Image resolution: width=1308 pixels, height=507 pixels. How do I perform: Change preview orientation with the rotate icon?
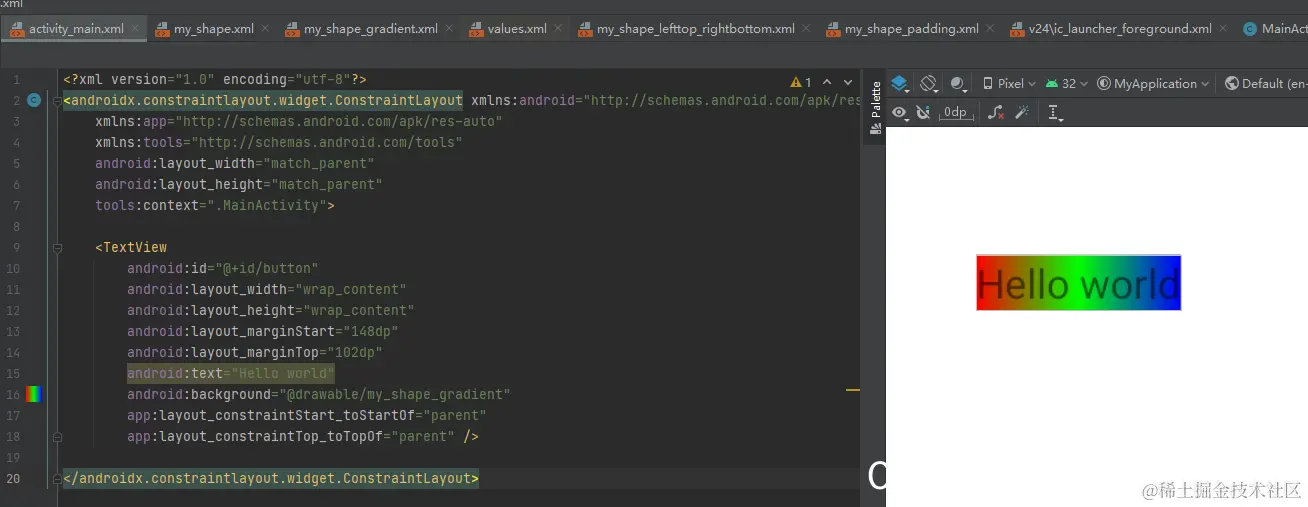click(x=929, y=84)
